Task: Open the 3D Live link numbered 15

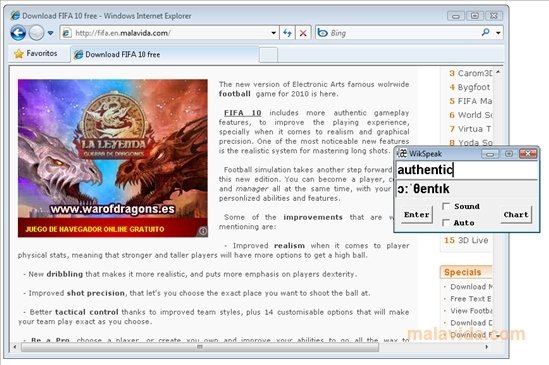Action: [x=473, y=240]
